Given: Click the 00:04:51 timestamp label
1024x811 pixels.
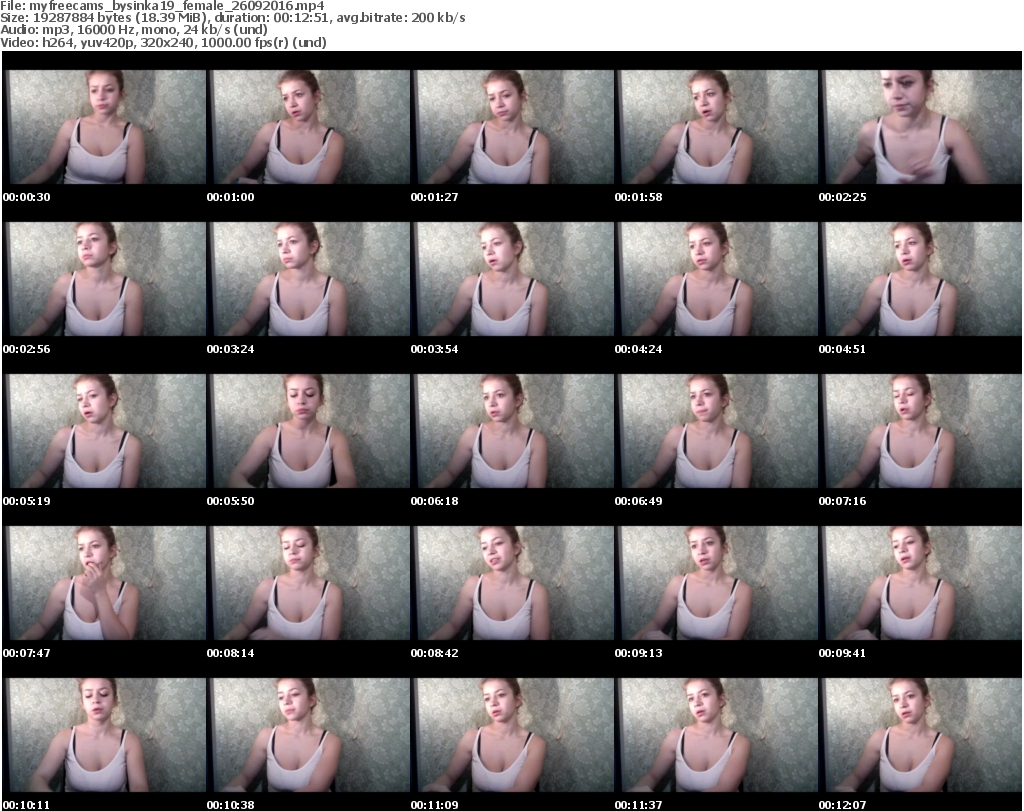Looking at the screenshot, I should click(842, 349).
